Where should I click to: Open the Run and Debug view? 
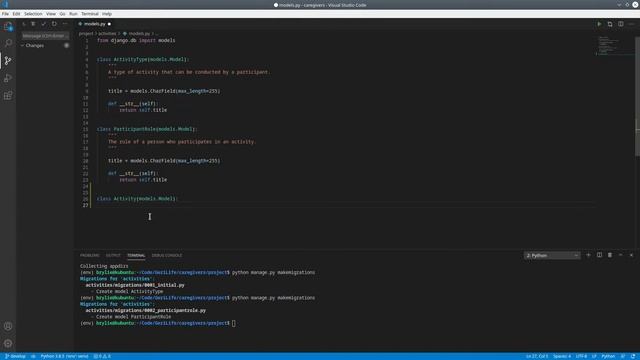8,78
